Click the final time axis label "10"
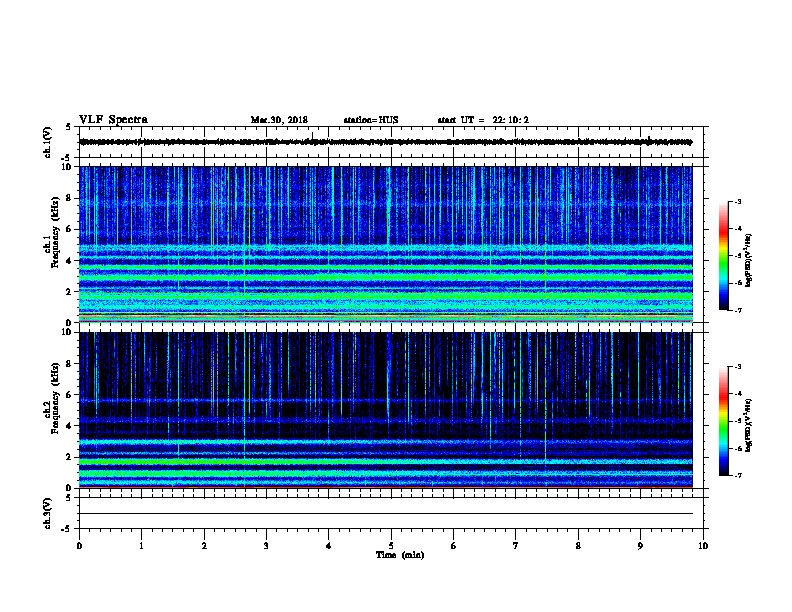Viewport: 792px width, 612px height. (x=703, y=546)
